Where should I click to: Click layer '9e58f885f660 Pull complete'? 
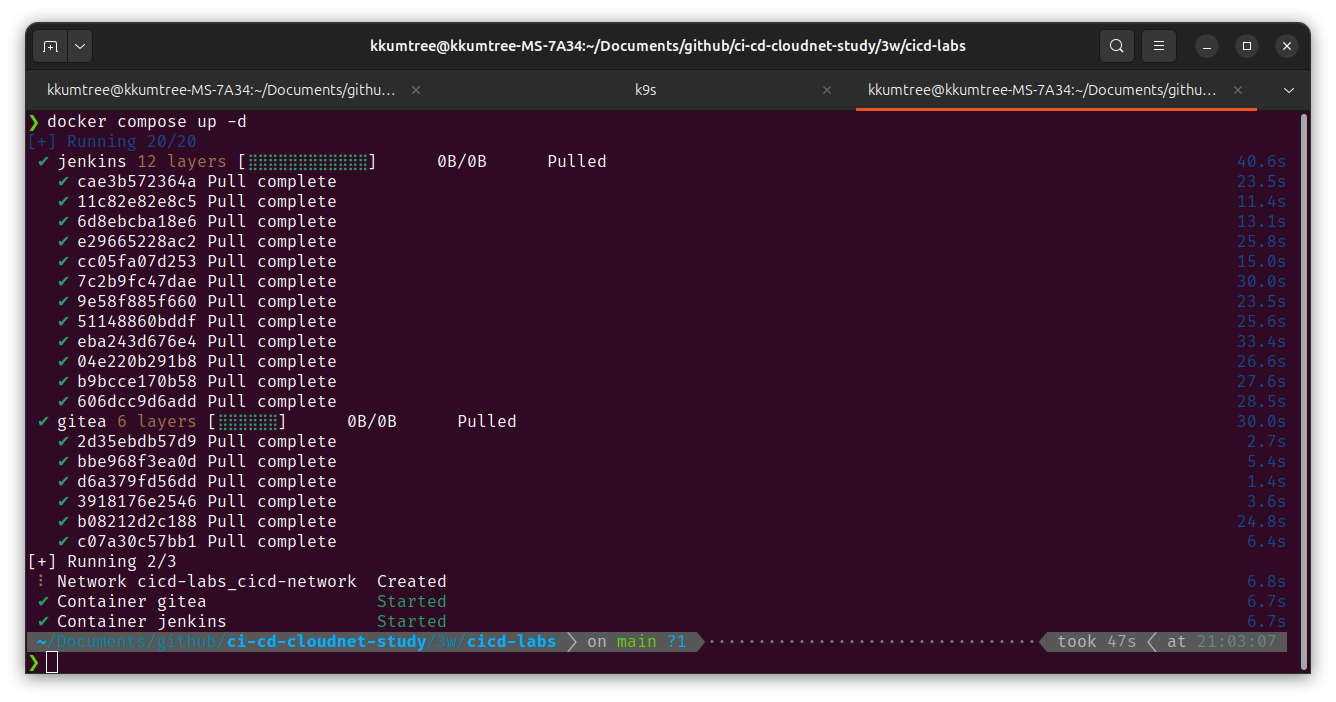[197, 302]
